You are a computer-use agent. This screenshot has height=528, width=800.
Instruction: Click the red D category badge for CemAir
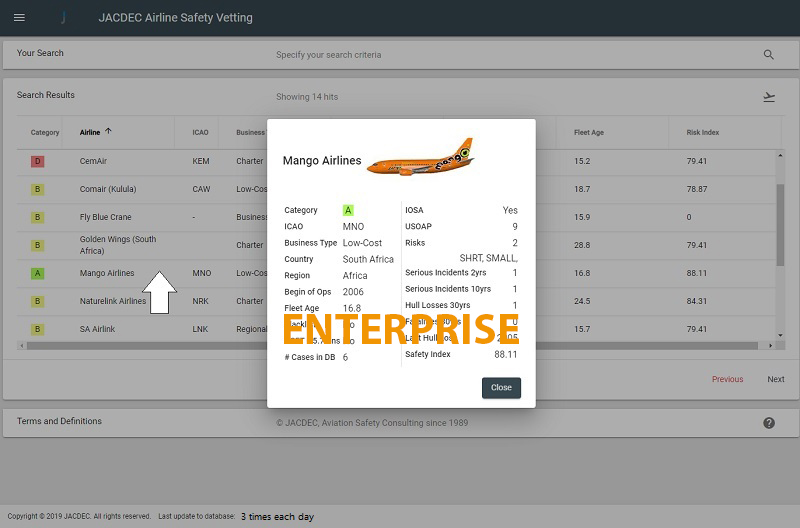pyautogui.click(x=37, y=161)
